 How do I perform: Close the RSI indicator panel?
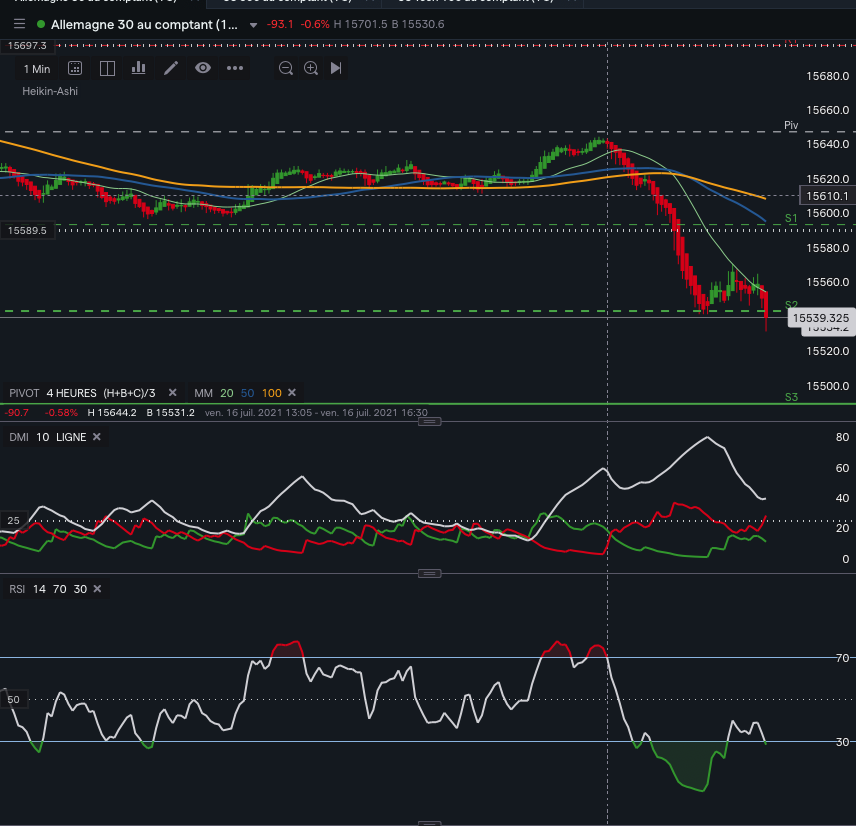pos(97,589)
